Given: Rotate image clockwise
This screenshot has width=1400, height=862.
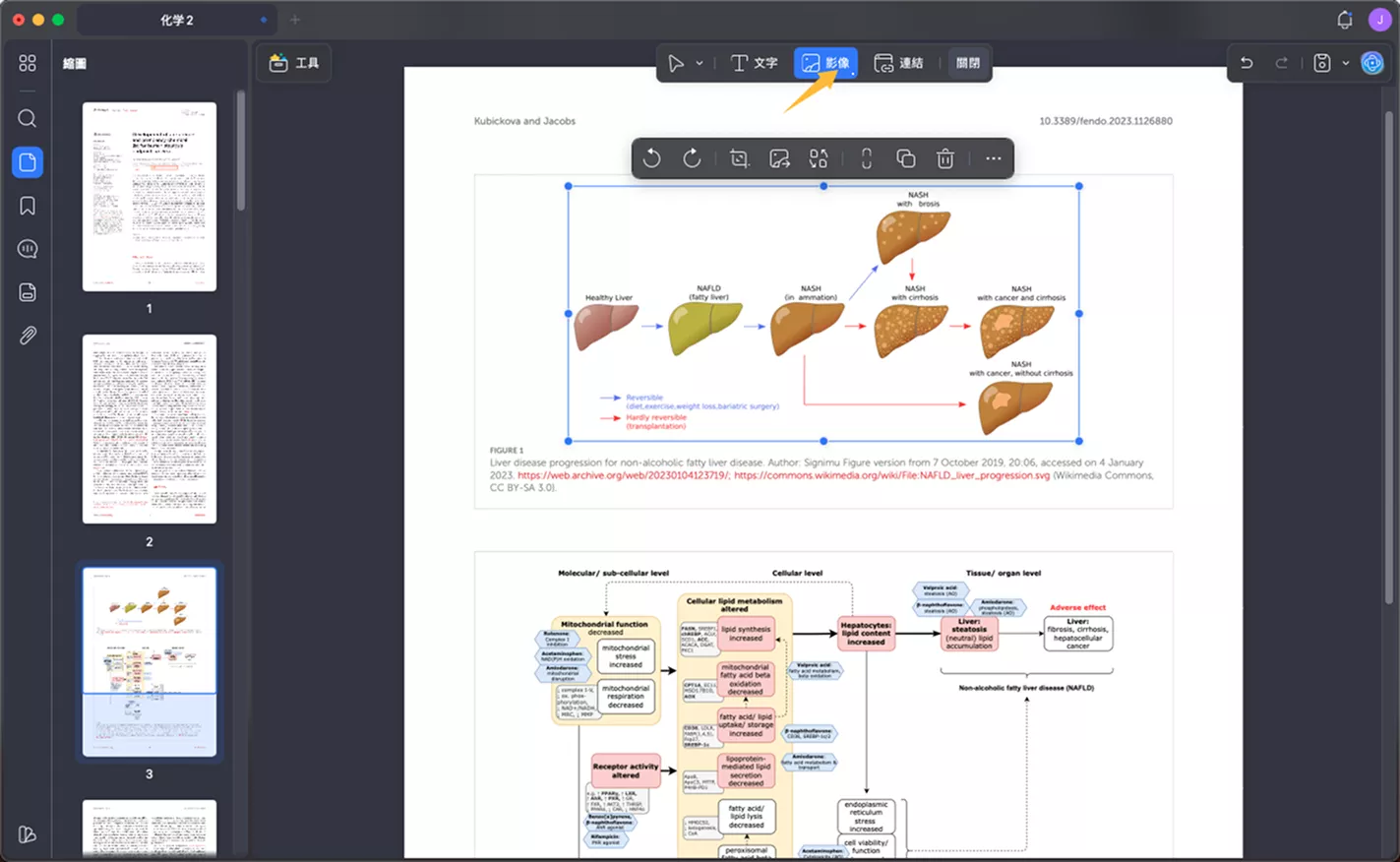Looking at the screenshot, I should tap(692, 158).
